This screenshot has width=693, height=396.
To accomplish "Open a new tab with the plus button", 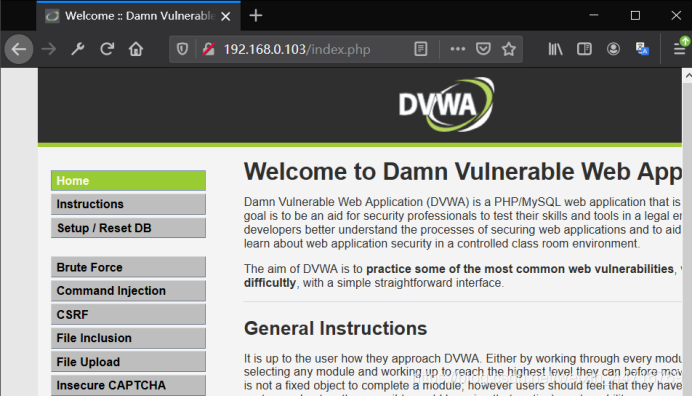I will tap(256, 16).
